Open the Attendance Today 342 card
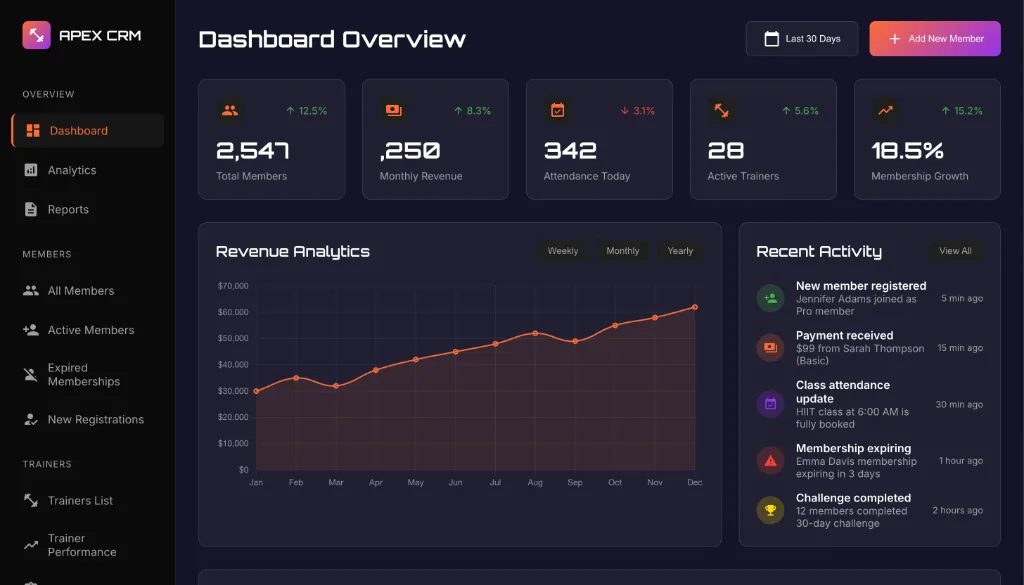 [x=599, y=139]
